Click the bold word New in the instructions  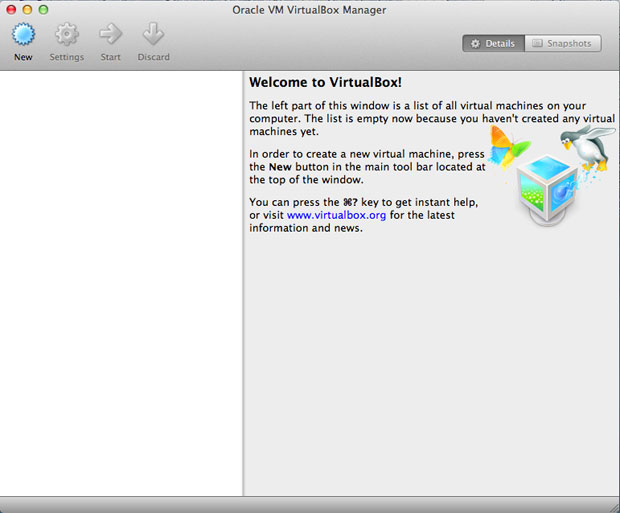point(280,167)
